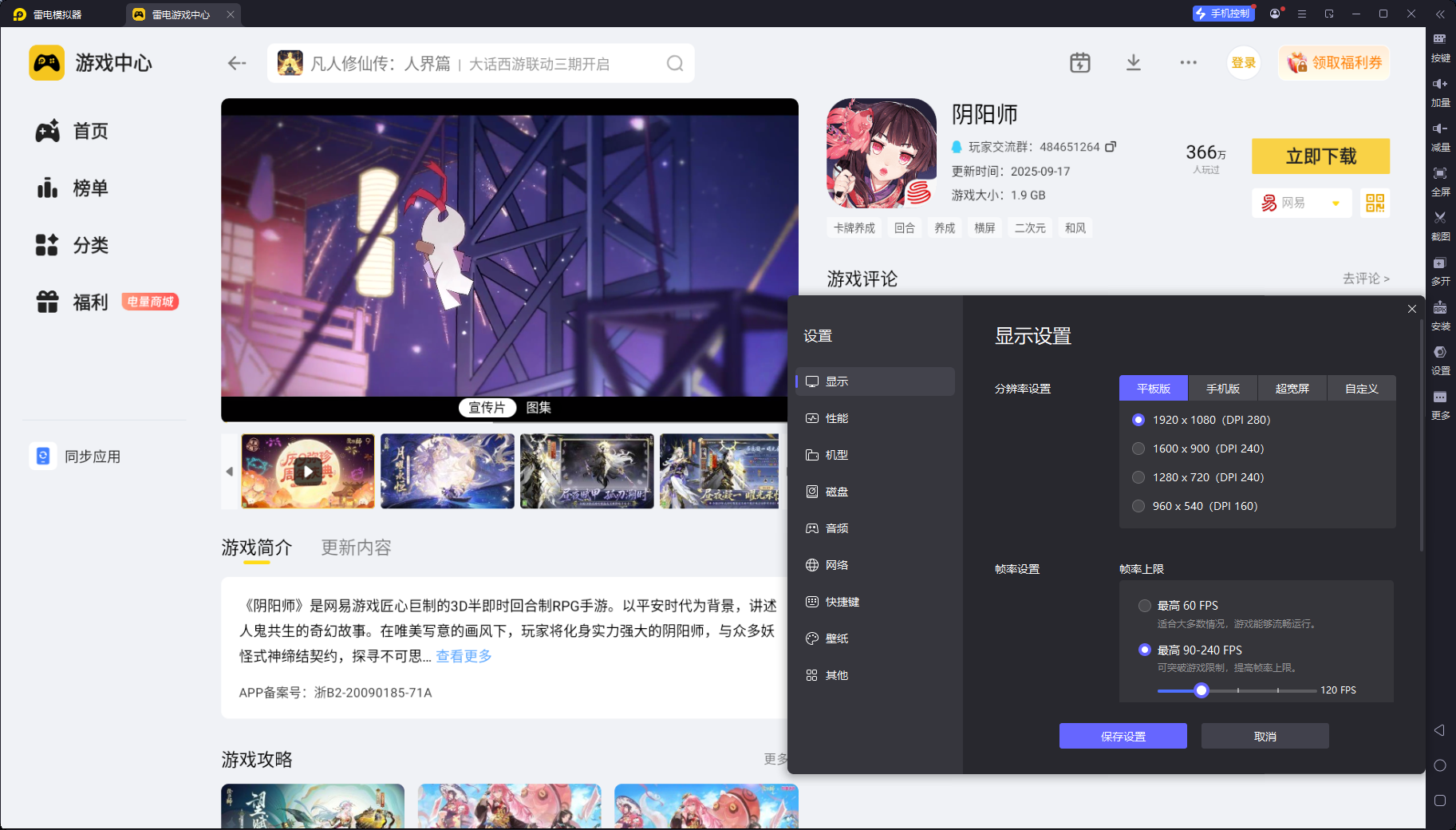
Task: Copy the player group number 484651264
Action: (1111, 147)
